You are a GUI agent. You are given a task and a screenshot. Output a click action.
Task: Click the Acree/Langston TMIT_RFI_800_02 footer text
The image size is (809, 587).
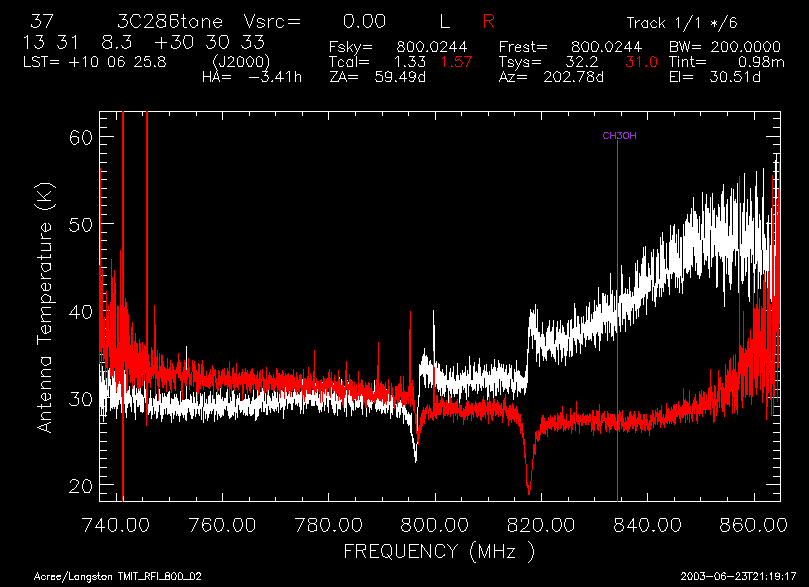(x=117, y=577)
